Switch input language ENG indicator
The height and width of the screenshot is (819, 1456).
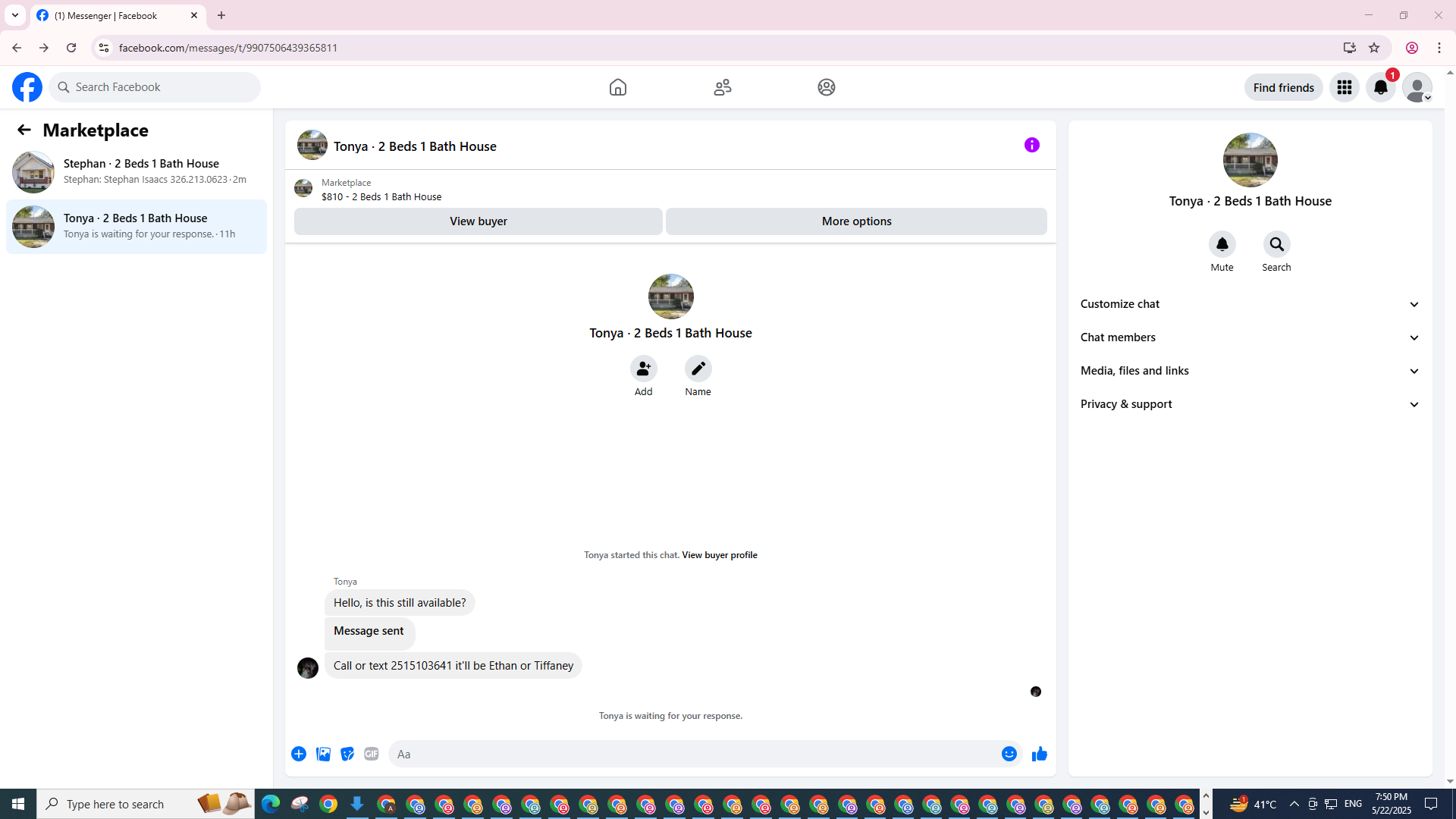tap(1354, 804)
